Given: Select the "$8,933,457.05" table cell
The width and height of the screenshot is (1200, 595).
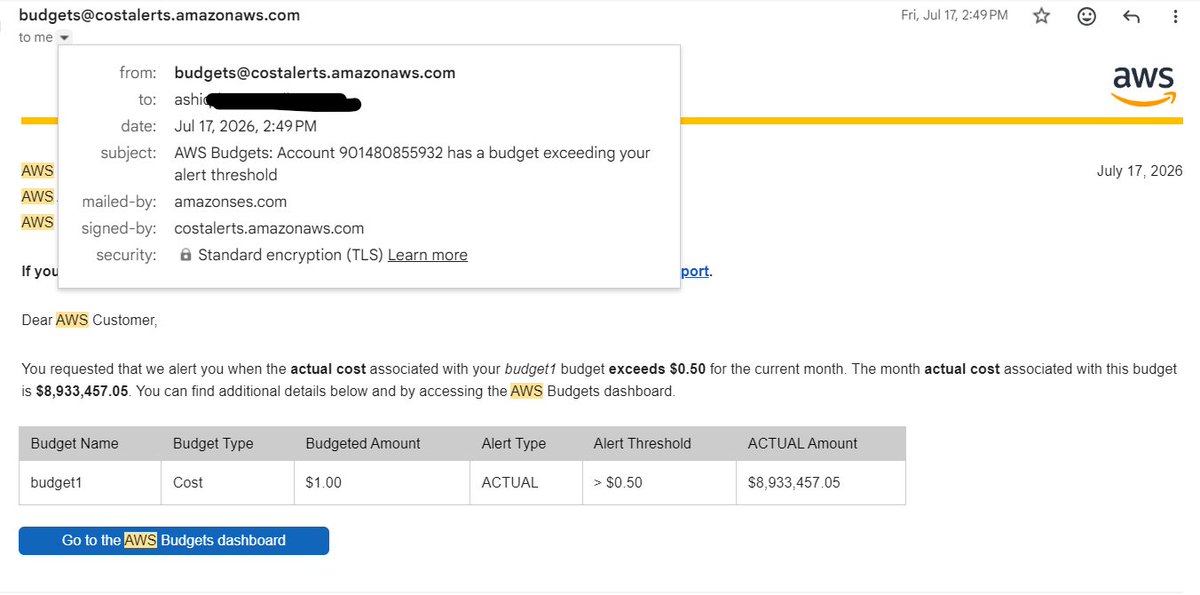Looking at the screenshot, I should 820,482.
